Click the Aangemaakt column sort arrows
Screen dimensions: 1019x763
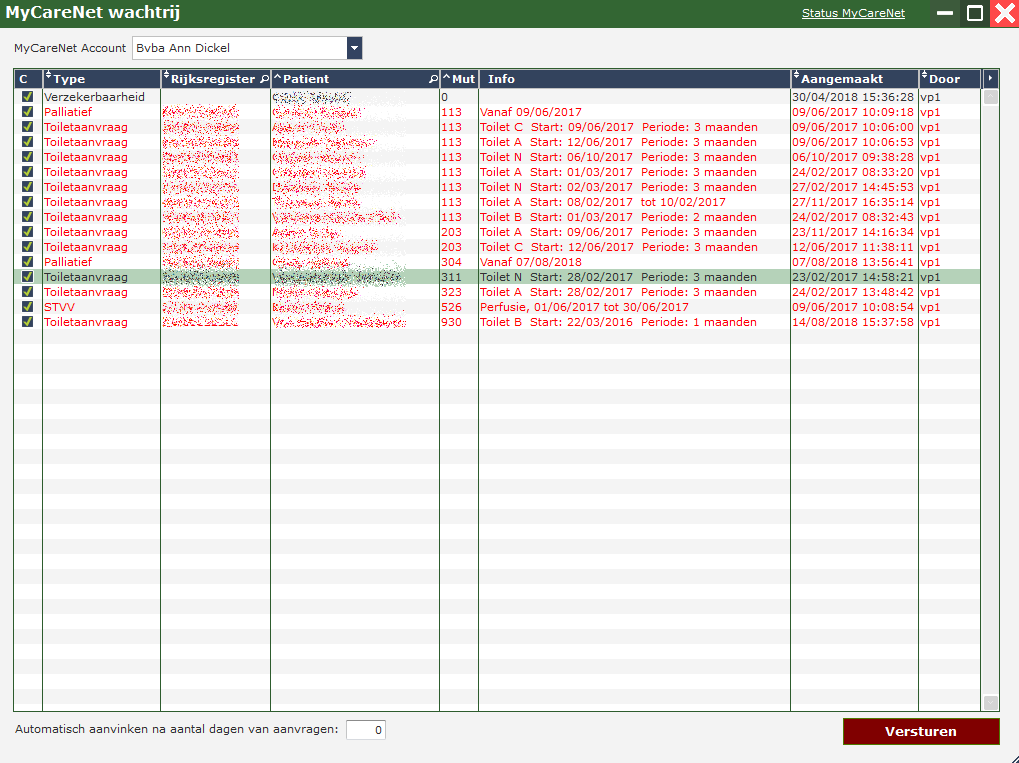(796, 76)
